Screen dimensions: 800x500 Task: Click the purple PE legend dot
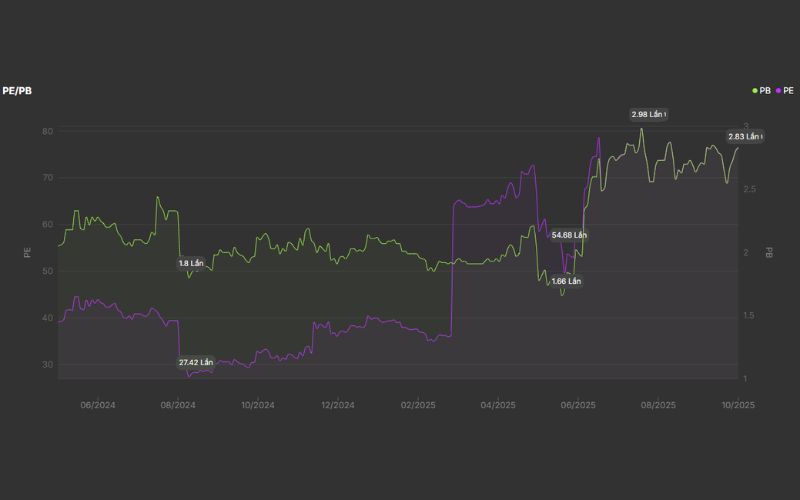[778, 90]
